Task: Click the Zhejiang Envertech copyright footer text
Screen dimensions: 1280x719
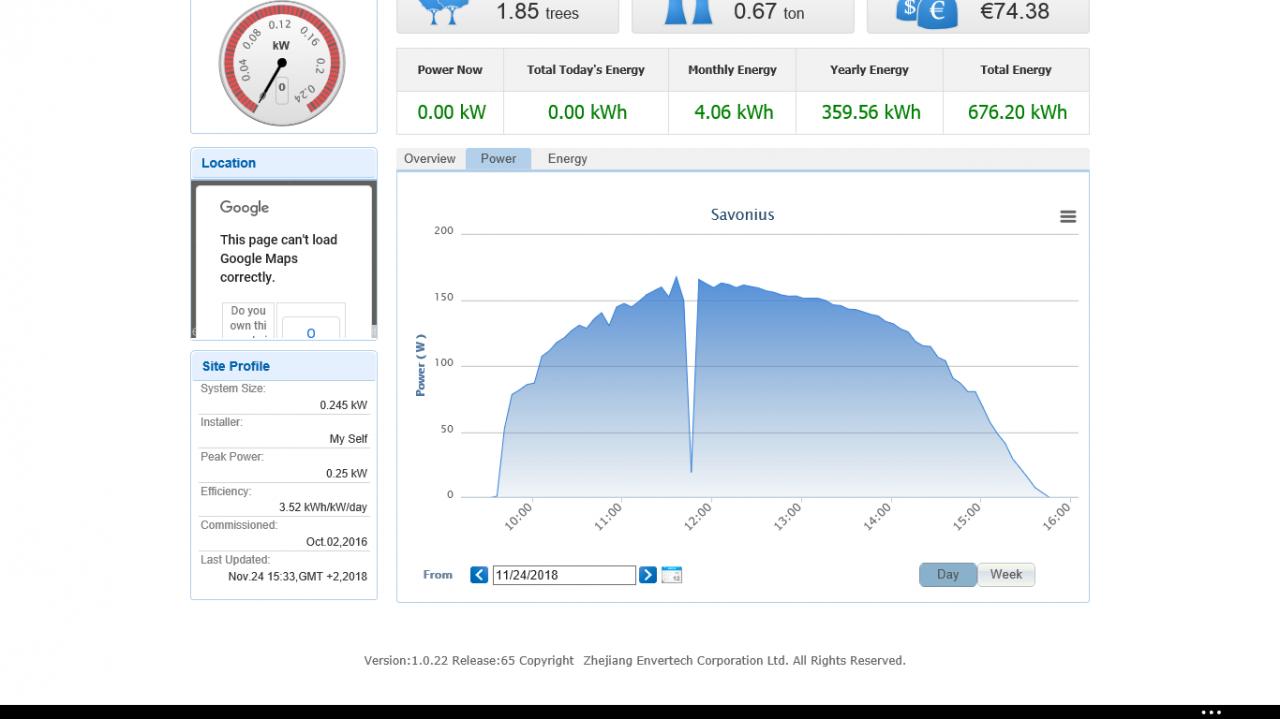Action: (x=635, y=660)
